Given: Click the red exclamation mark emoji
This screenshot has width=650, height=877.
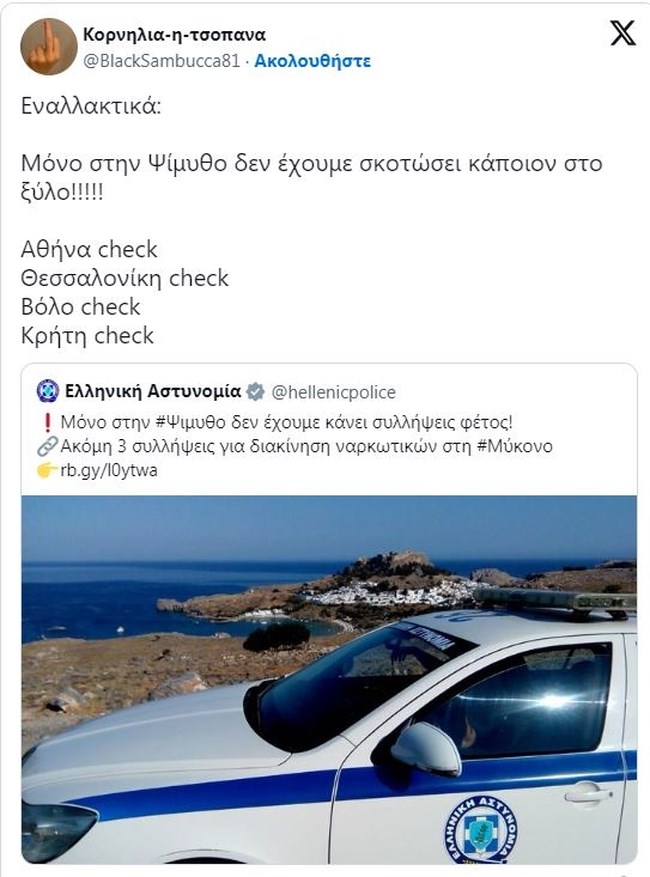Looking at the screenshot, I should 47,423.
